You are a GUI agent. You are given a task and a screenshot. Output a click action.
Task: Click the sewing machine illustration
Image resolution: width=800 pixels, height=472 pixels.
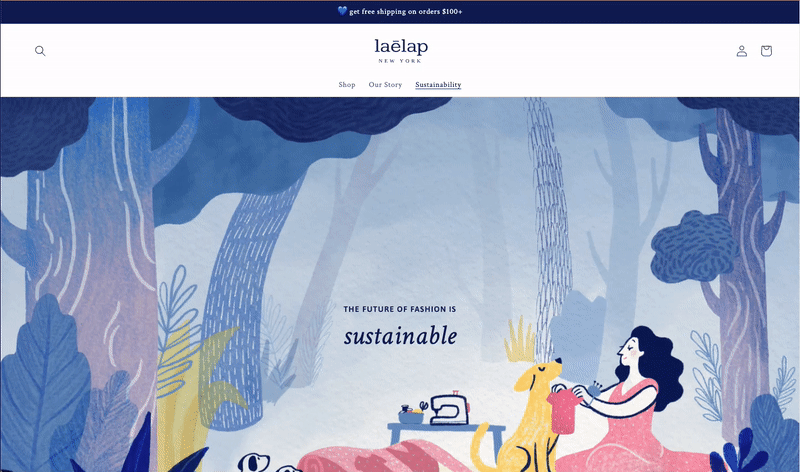449,408
